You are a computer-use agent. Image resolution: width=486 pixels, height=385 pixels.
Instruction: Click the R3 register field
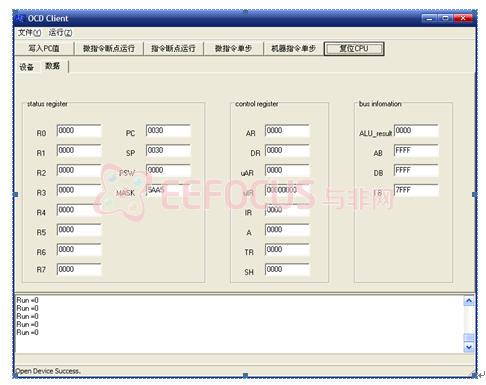click(79, 190)
